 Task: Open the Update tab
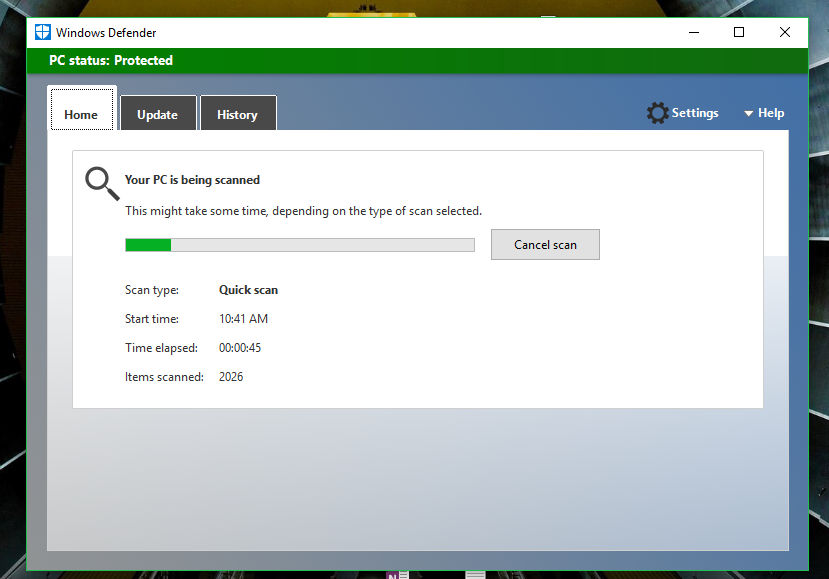tap(158, 113)
